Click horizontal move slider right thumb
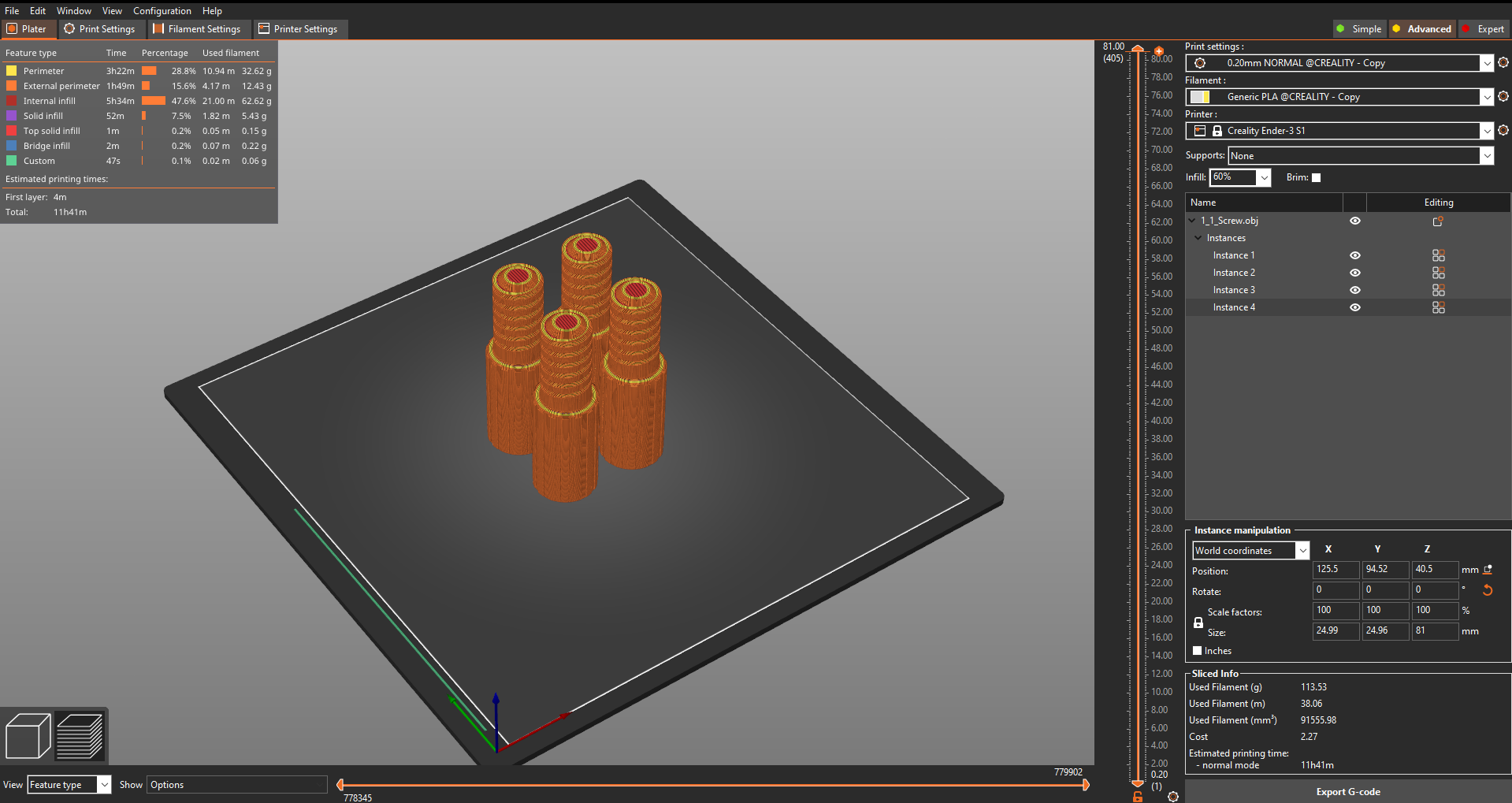This screenshot has height=803, width=1512. [1086, 785]
